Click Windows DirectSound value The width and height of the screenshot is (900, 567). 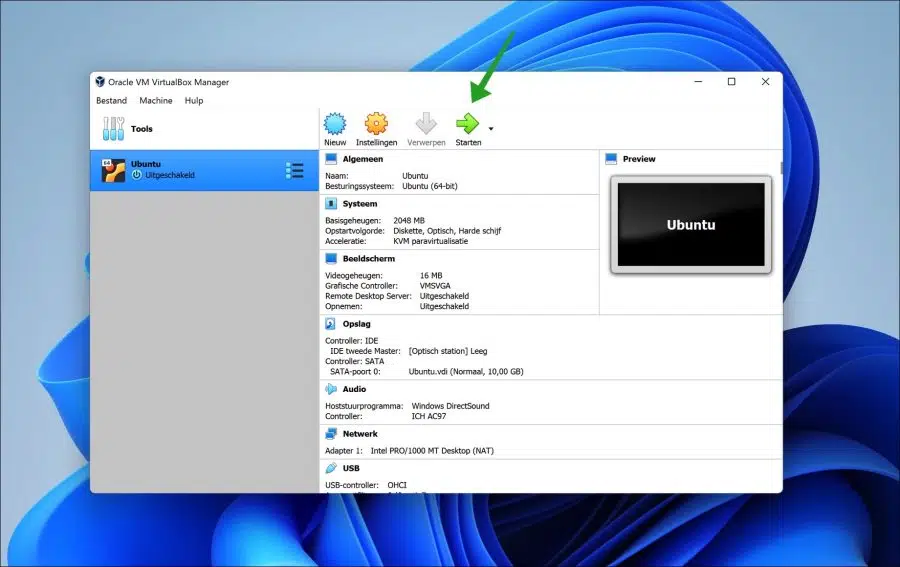pyautogui.click(x=451, y=406)
